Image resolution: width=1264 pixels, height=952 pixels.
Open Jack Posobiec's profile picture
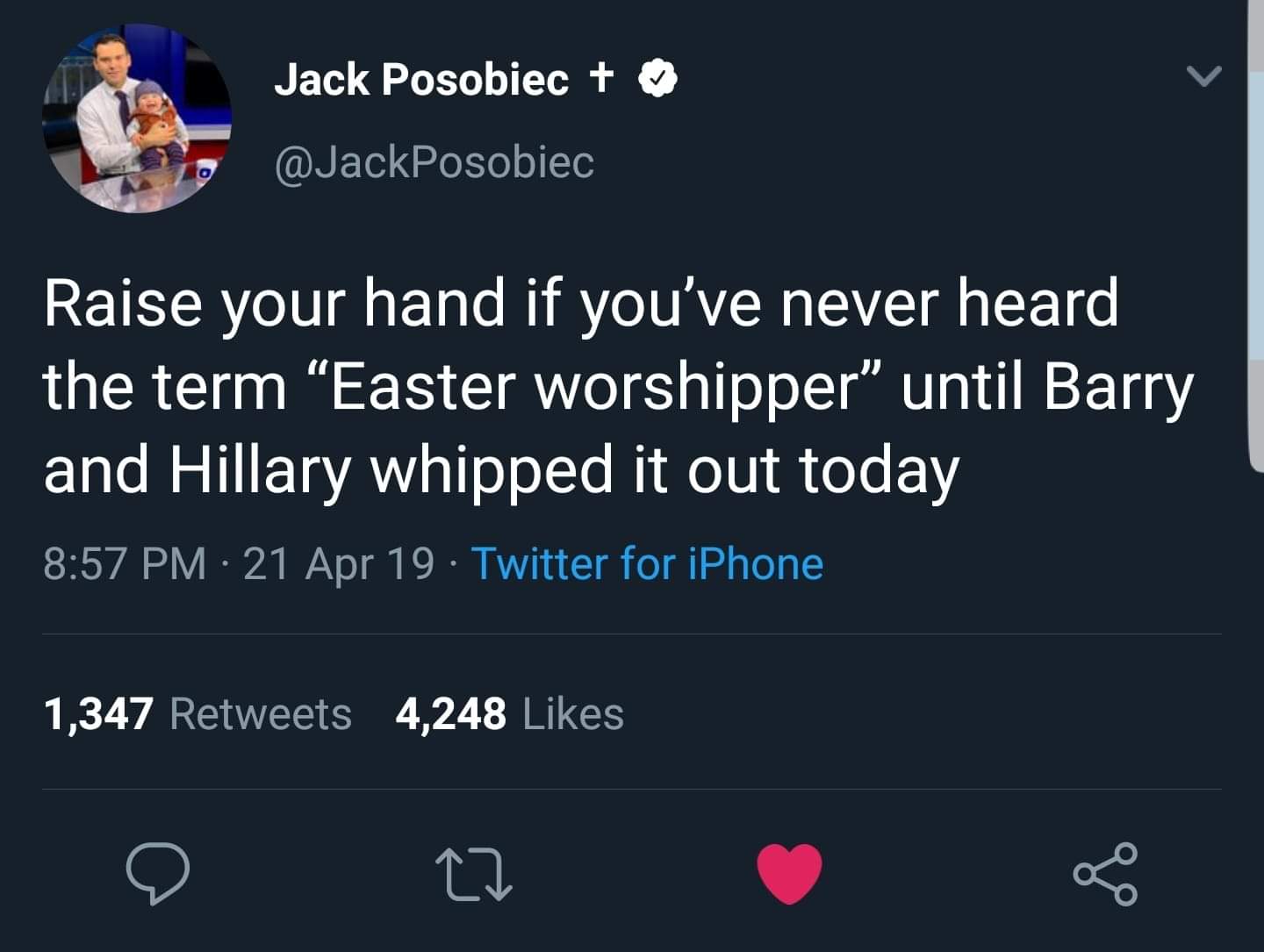136,118
